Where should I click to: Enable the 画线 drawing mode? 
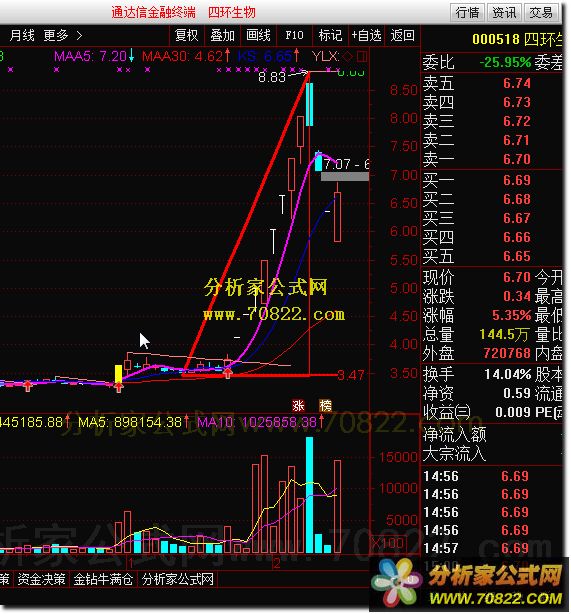tap(258, 36)
